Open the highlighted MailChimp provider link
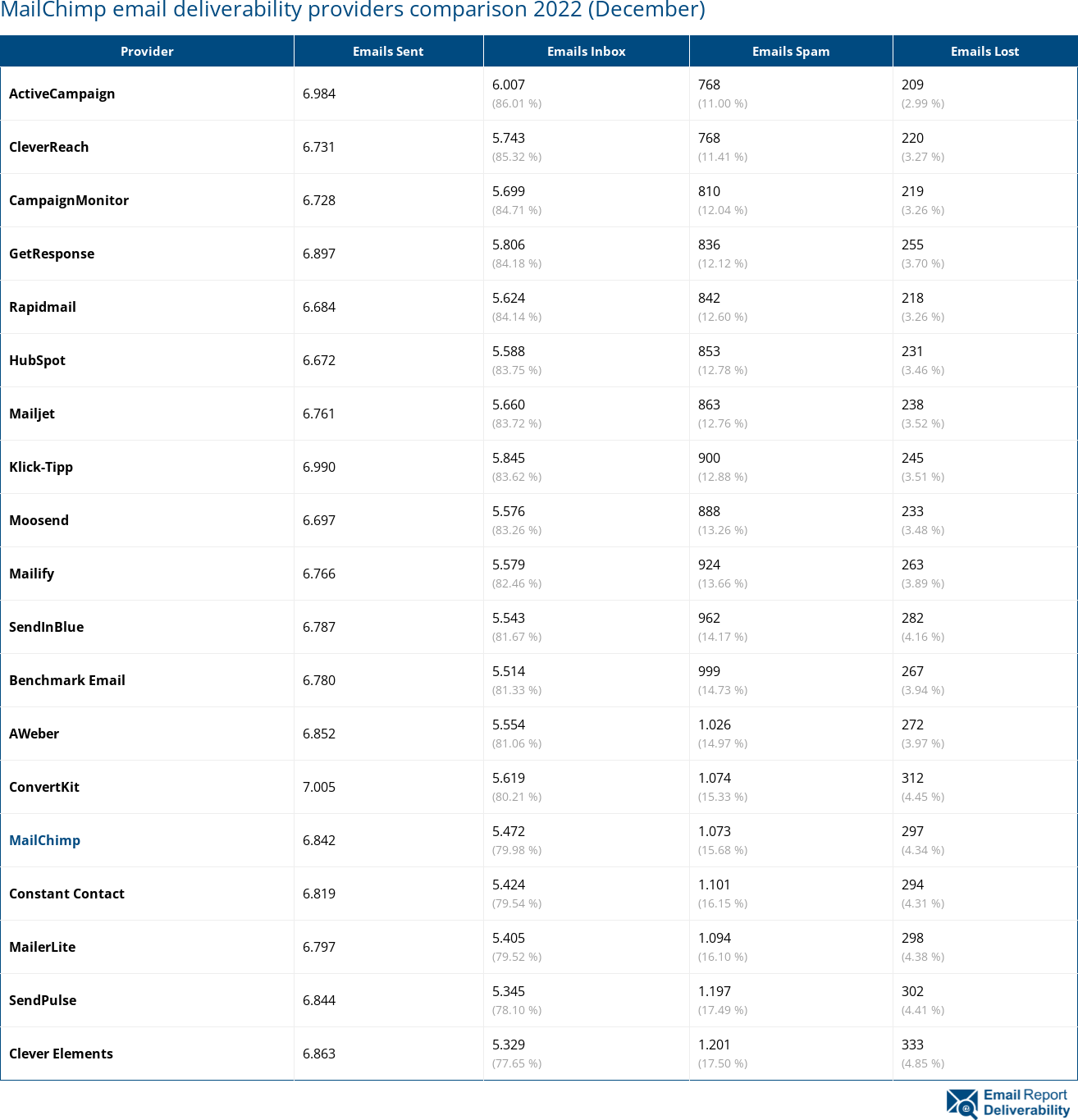This screenshot has width=1078, height=1120. point(44,840)
